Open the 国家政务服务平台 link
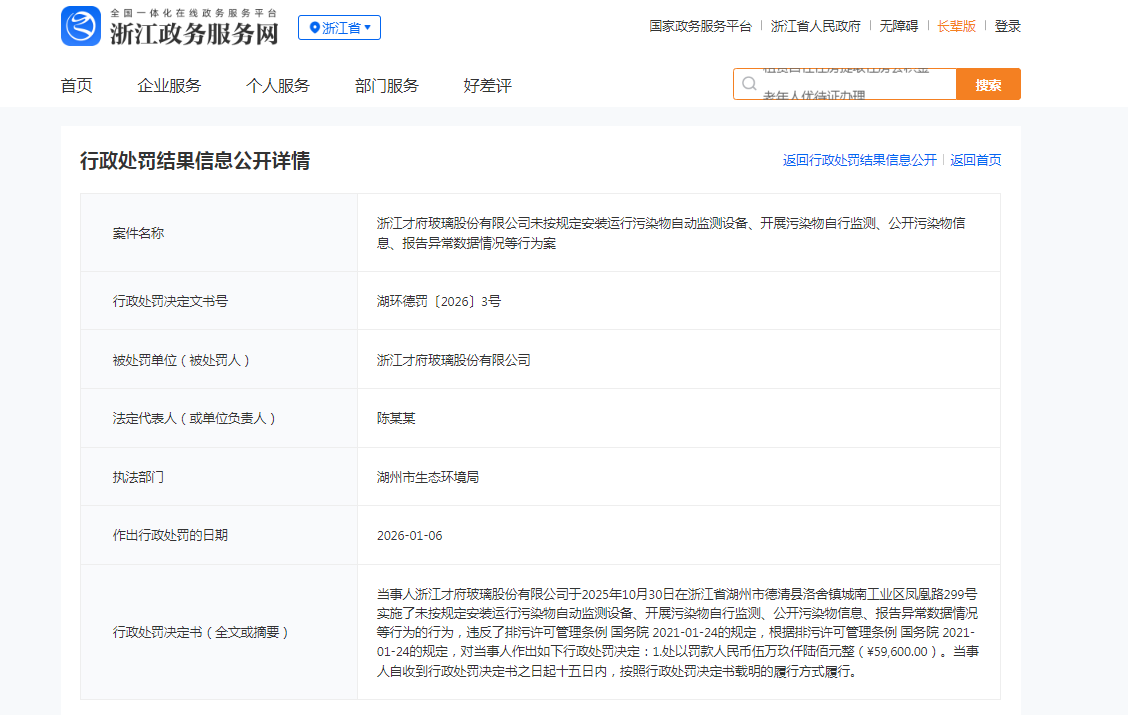Viewport: 1128px width, 715px height. 700,27
